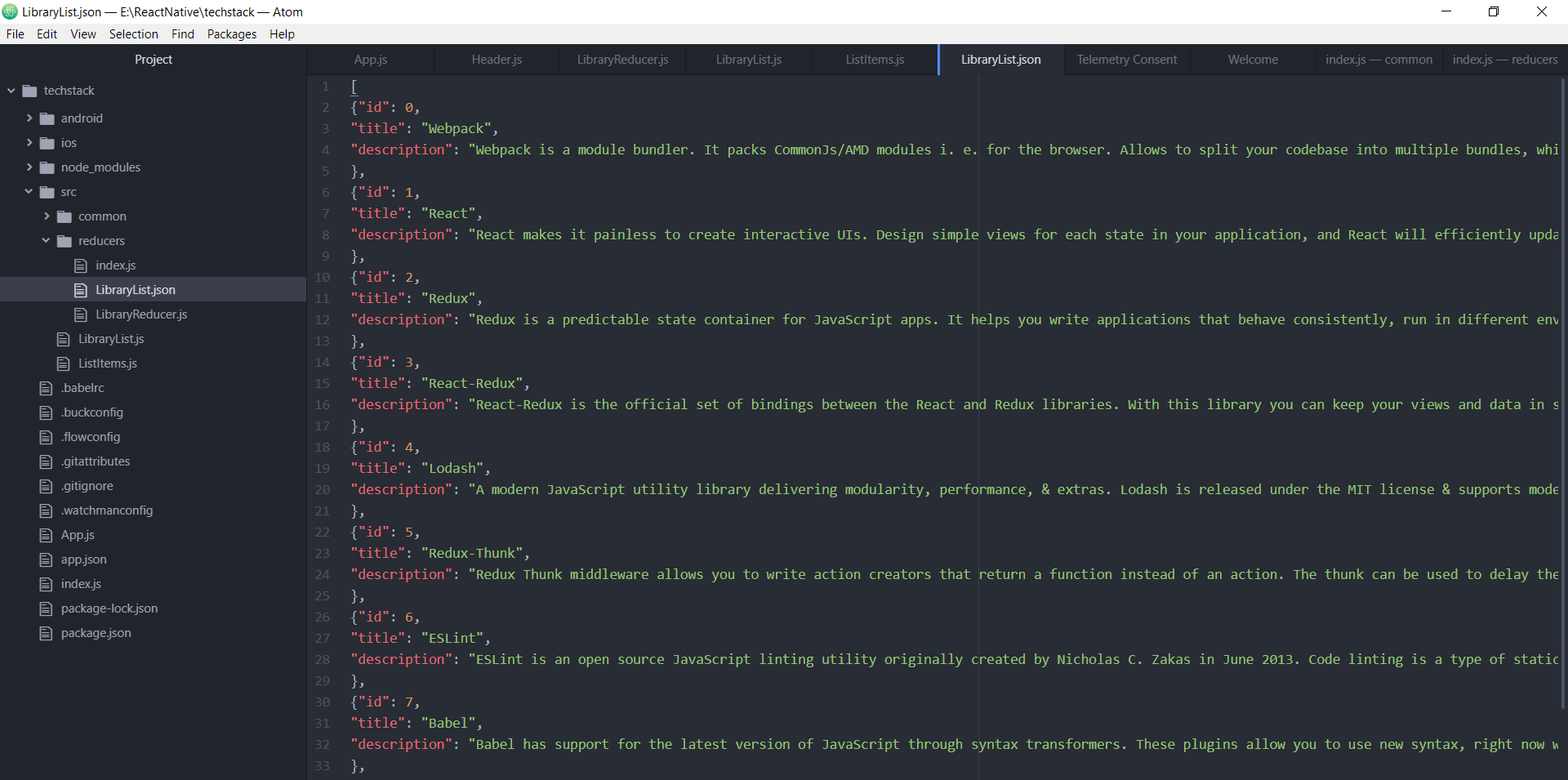Open the Help menu
The width and height of the screenshot is (1568, 780).
click(x=283, y=34)
